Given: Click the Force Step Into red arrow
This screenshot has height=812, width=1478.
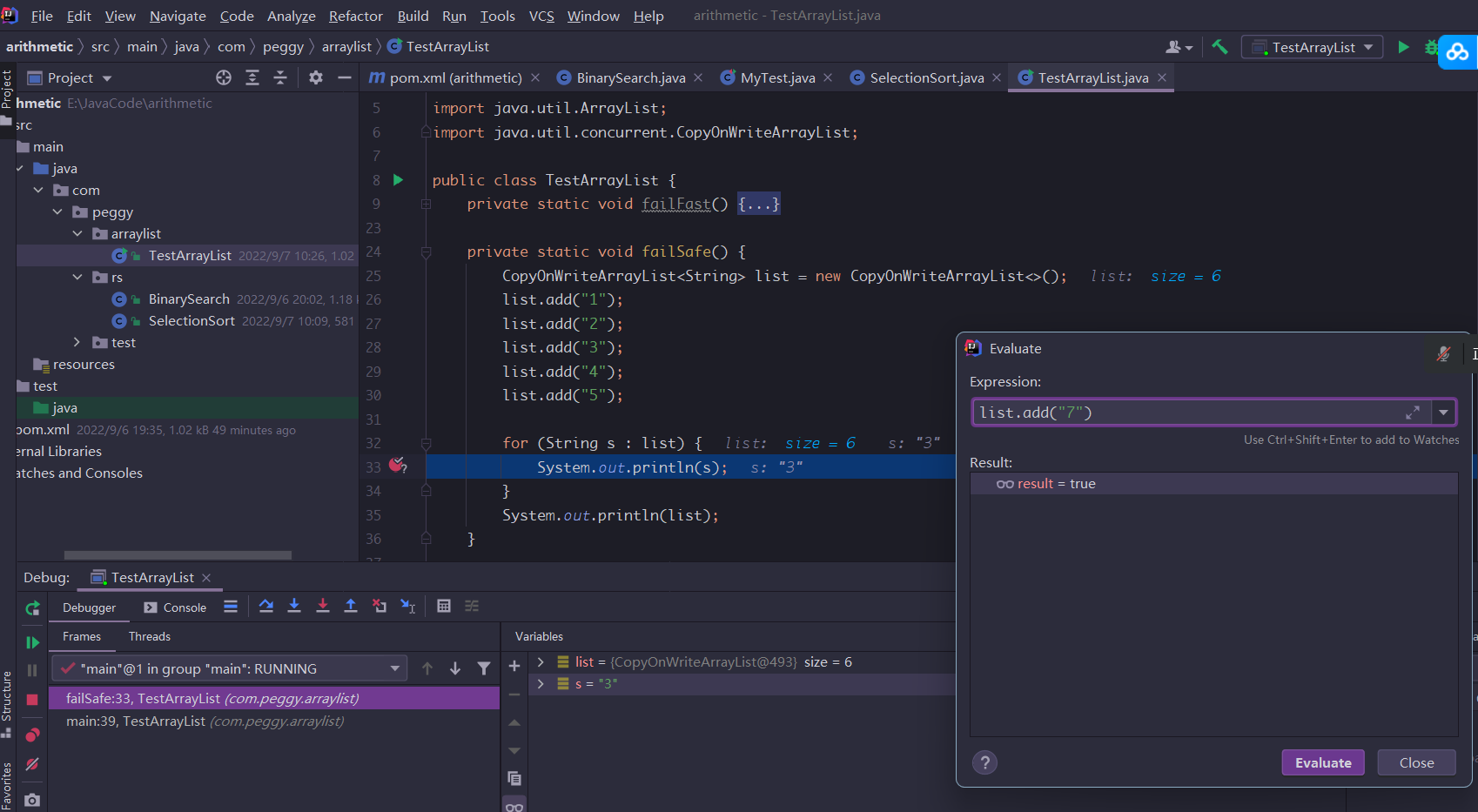Looking at the screenshot, I should [x=322, y=606].
